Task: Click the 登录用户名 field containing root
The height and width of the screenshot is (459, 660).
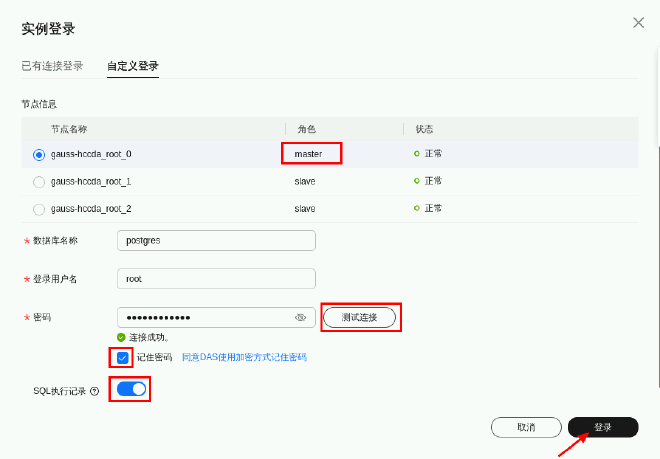Action: pyautogui.click(x=216, y=278)
